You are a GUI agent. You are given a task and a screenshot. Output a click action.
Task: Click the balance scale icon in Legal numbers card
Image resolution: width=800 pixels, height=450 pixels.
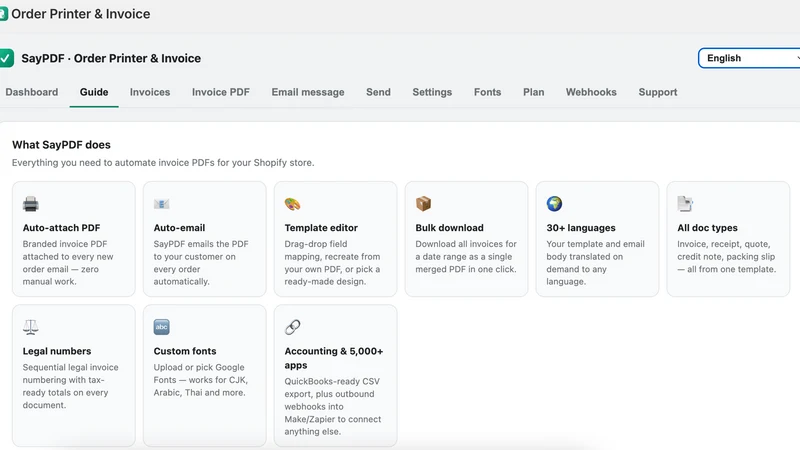(31, 327)
